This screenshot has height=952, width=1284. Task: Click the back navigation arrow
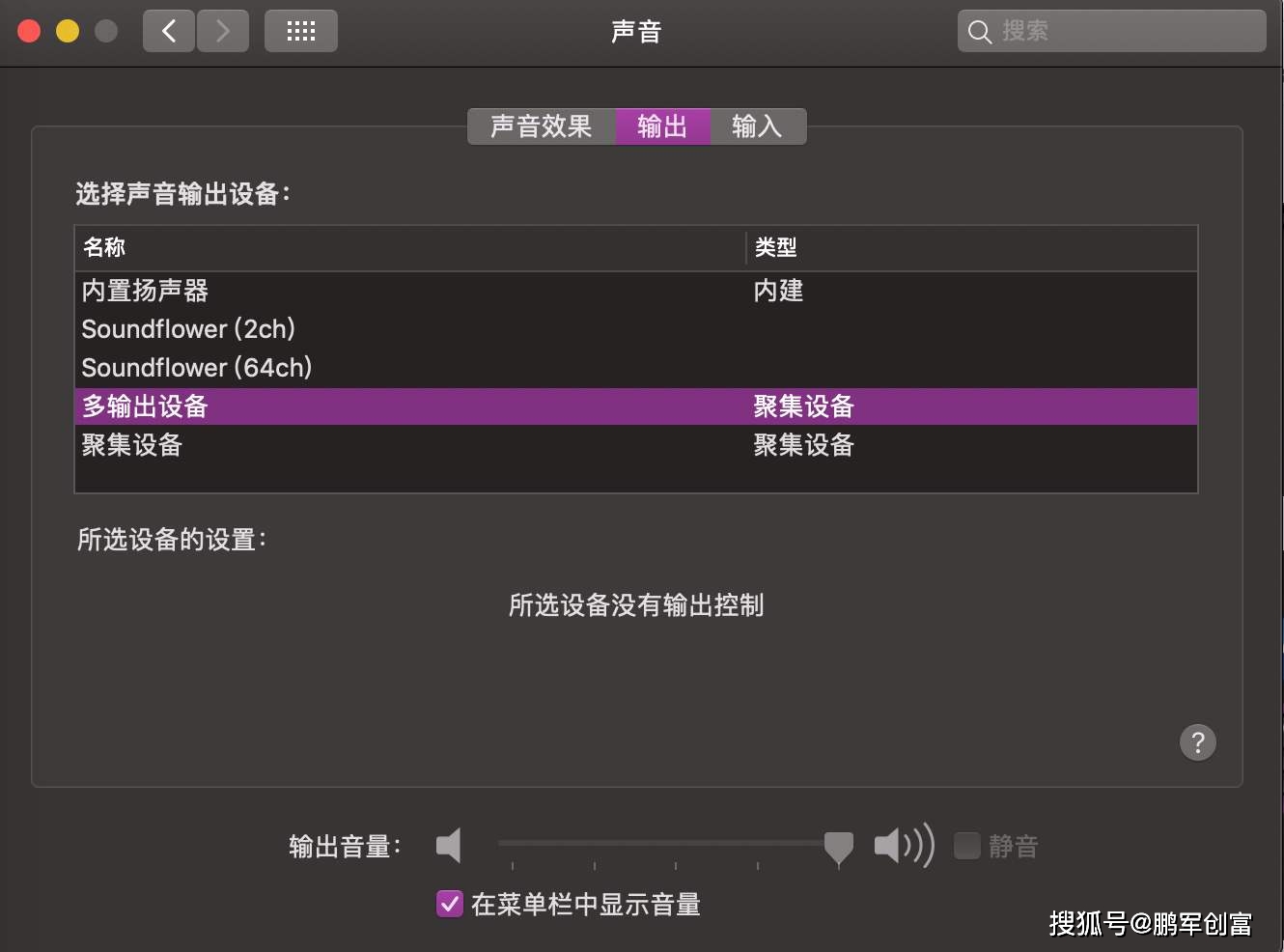click(168, 30)
